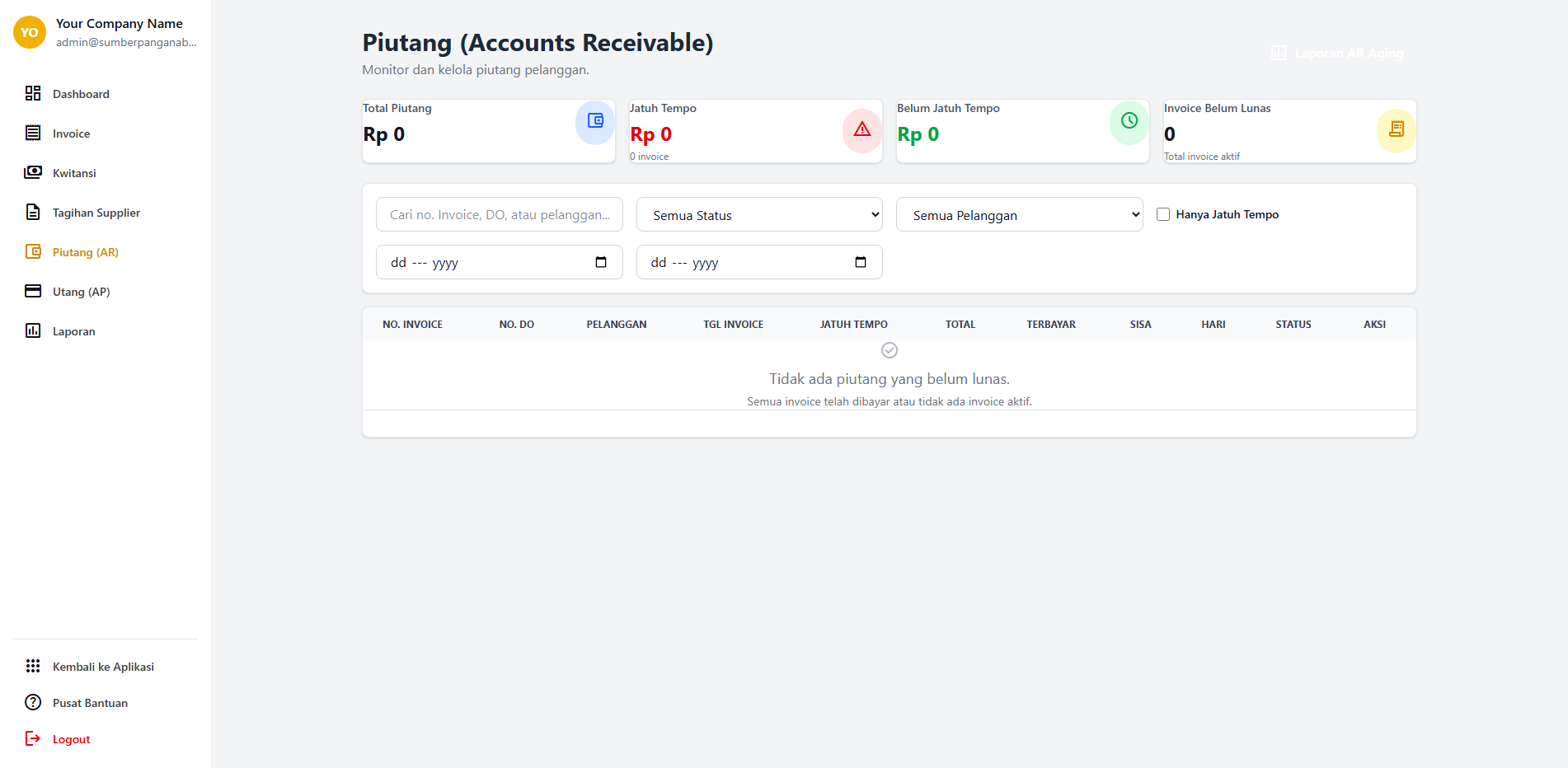Viewport: 1568px width, 768px height.
Task: Open the start date picker calendar
Action: tap(601, 262)
